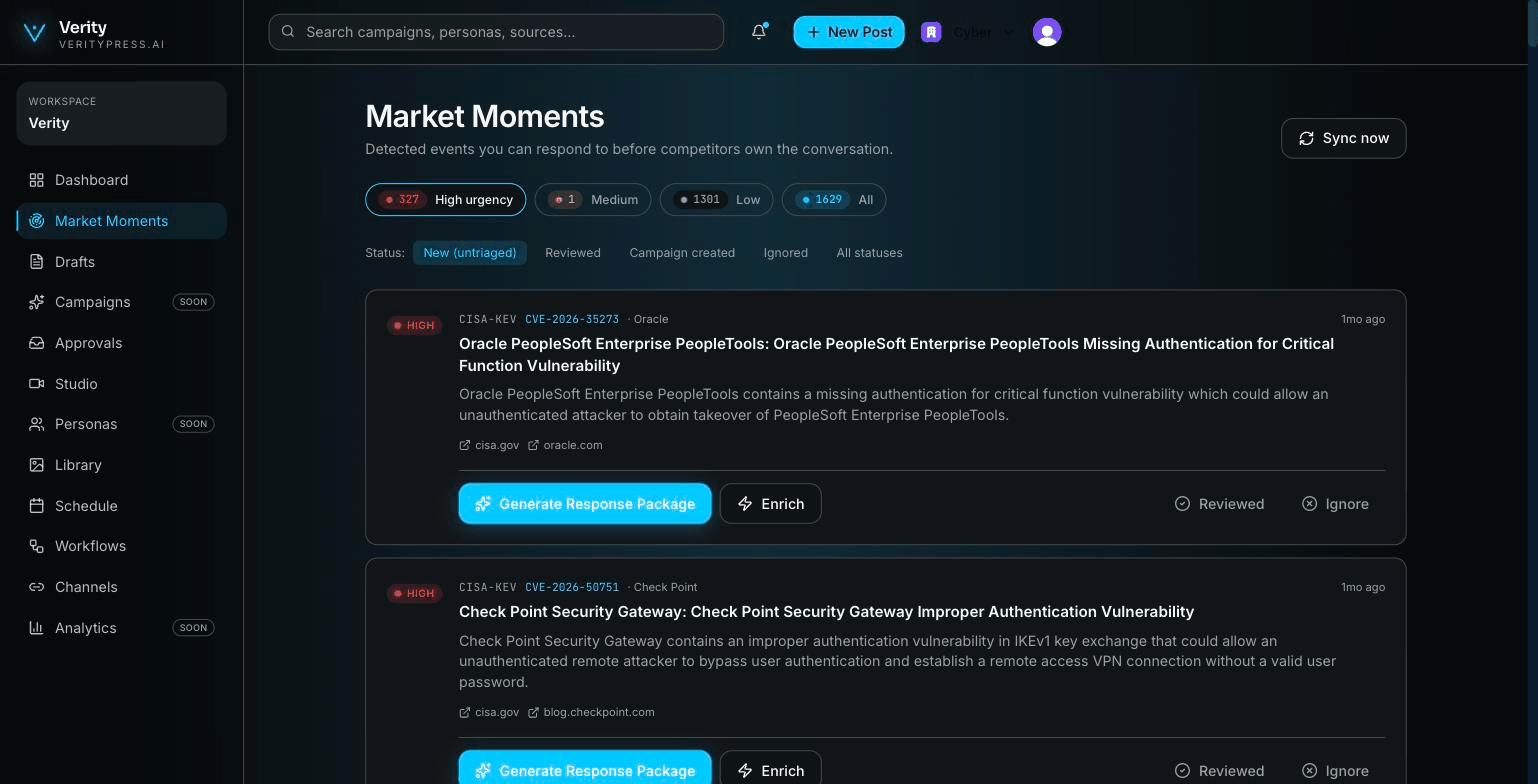Click the HIGH urgency badge on Oracle PeopleSoft card

pyautogui.click(x=414, y=325)
